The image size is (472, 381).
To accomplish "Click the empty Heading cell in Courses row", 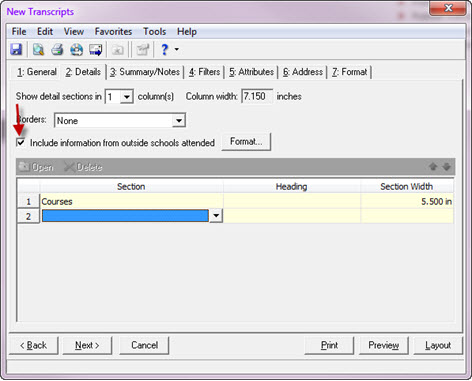I will (292, 201).
